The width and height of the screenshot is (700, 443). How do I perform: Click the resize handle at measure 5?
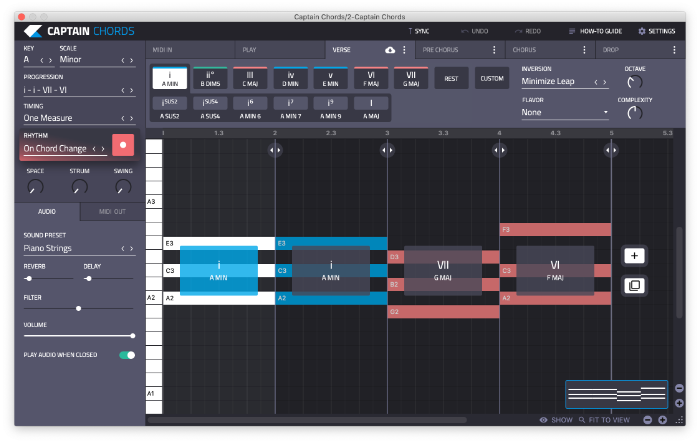point(611,150)
